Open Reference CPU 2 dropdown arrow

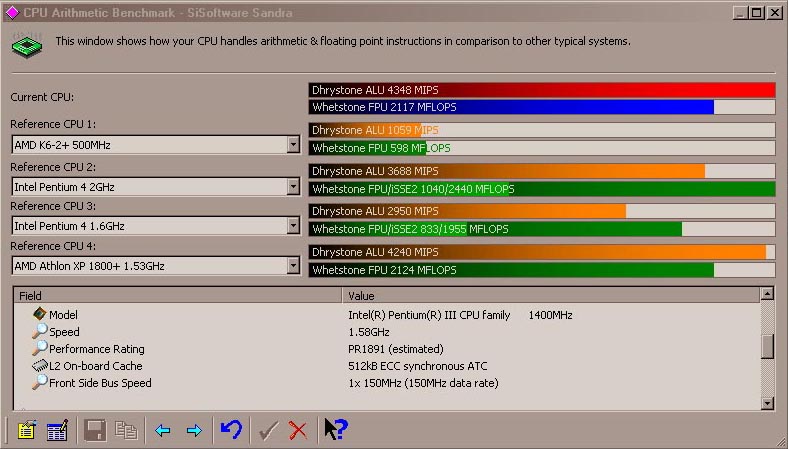click(x=293, y=187)
